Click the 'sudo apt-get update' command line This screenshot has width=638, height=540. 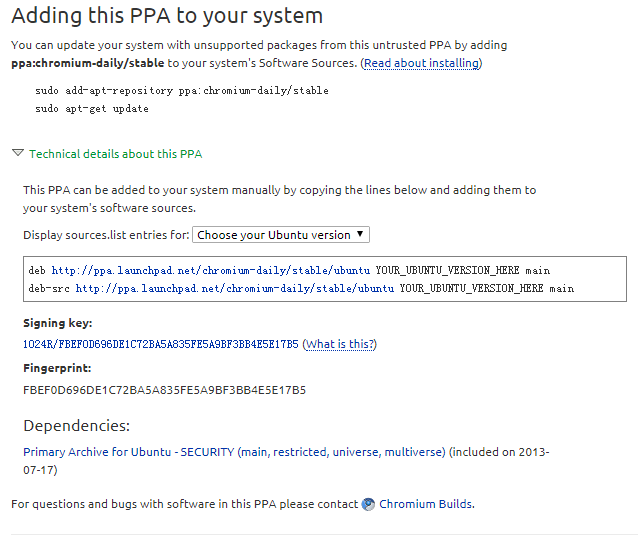pos(91,109)
